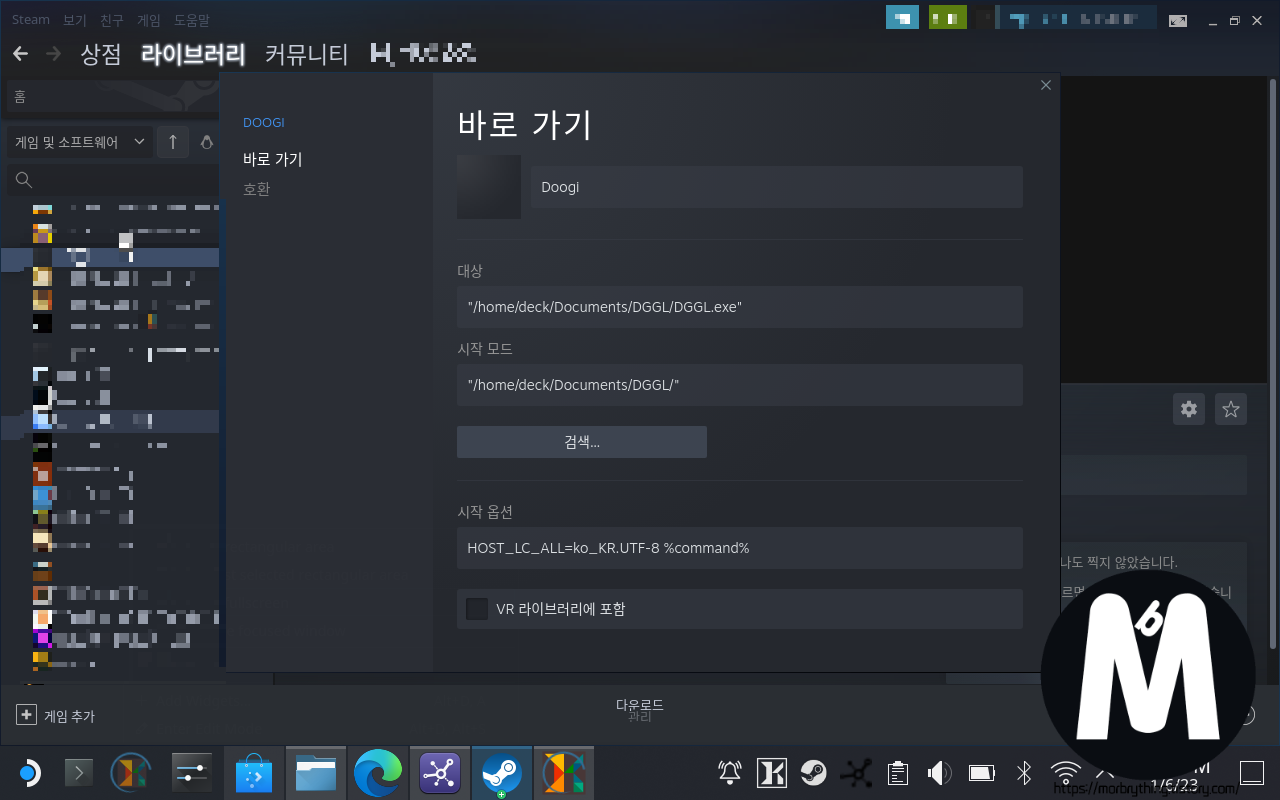Go to 커뮤니티 tab
Viewport: 1280px width, 800px height.
[306, 54]
